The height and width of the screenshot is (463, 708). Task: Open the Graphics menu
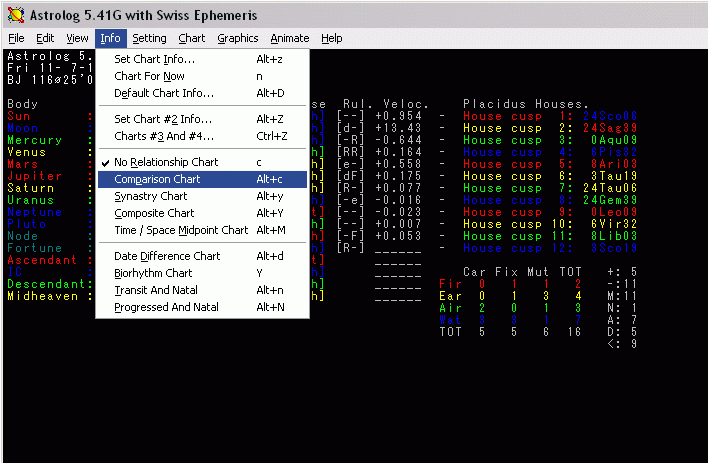238,38
